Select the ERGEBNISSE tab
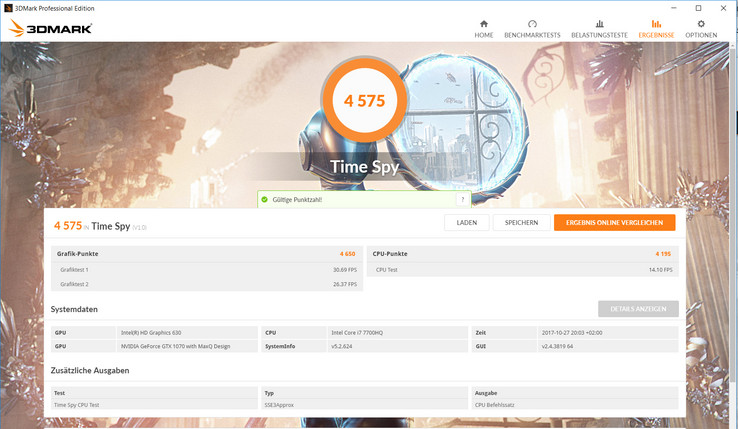The image size is (738, 429). [656, 29]
